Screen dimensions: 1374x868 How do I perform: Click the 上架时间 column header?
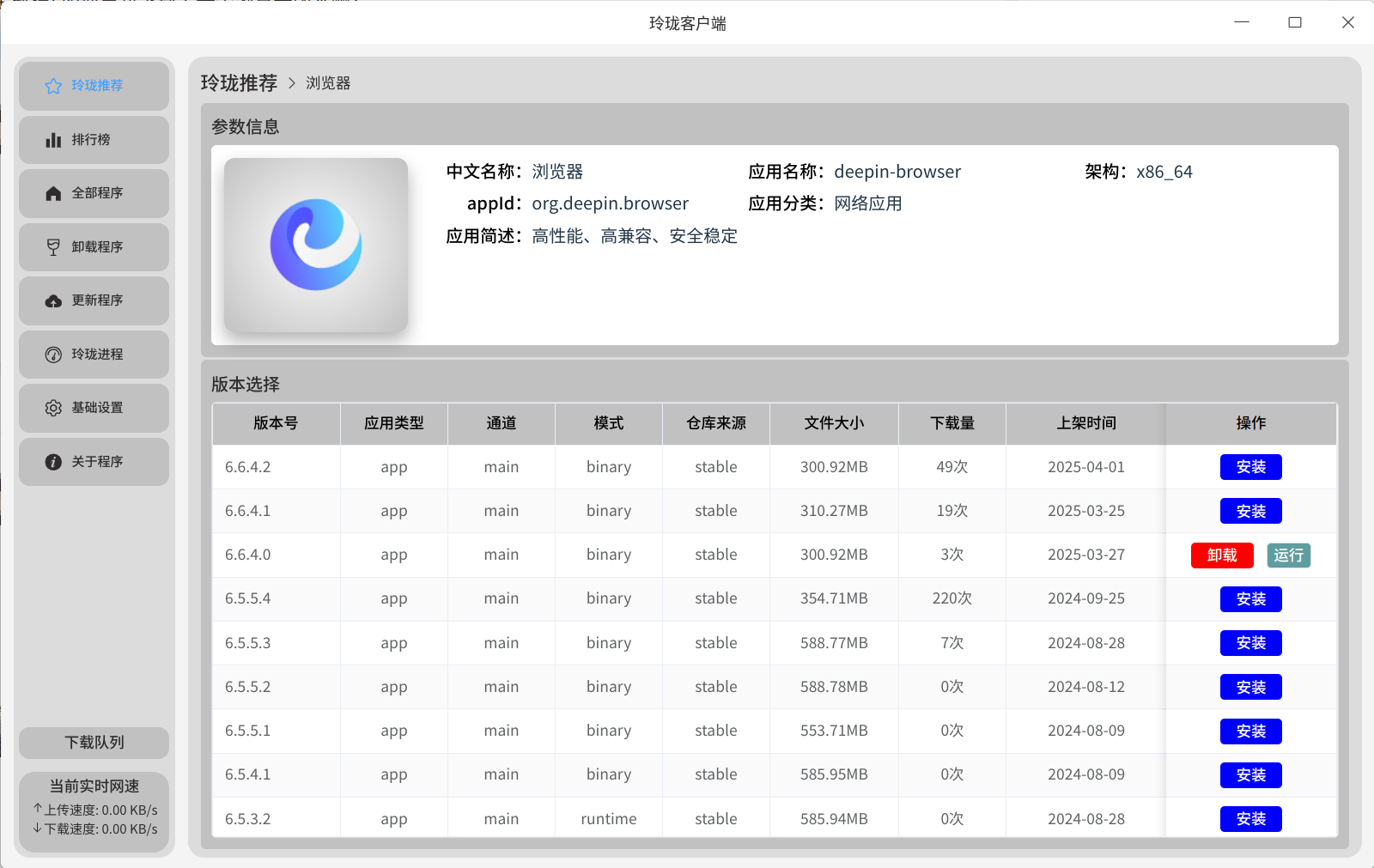pyautogui.click(x=1086, y=423)
